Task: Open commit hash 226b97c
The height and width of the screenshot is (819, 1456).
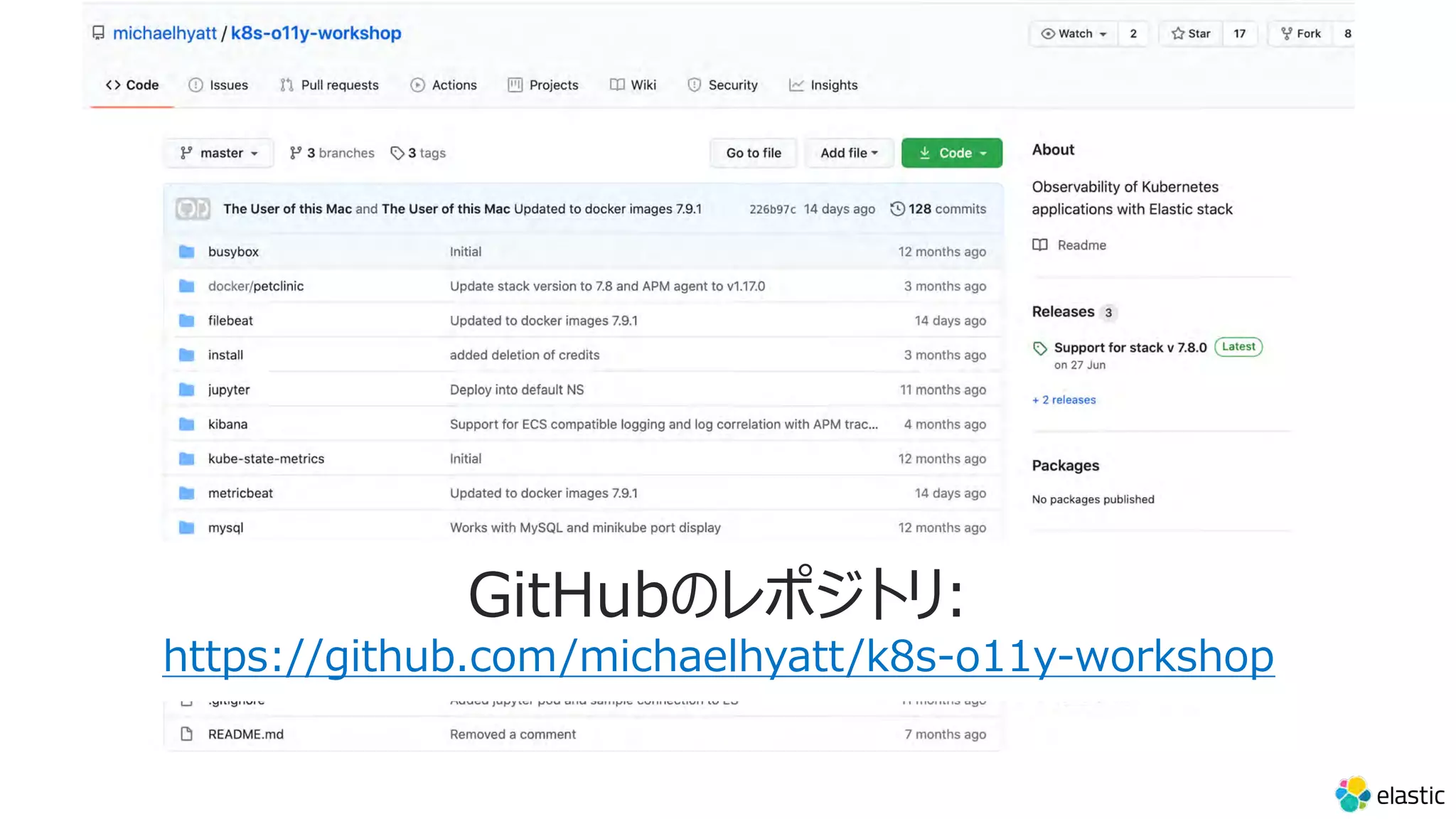Action: 772,209
